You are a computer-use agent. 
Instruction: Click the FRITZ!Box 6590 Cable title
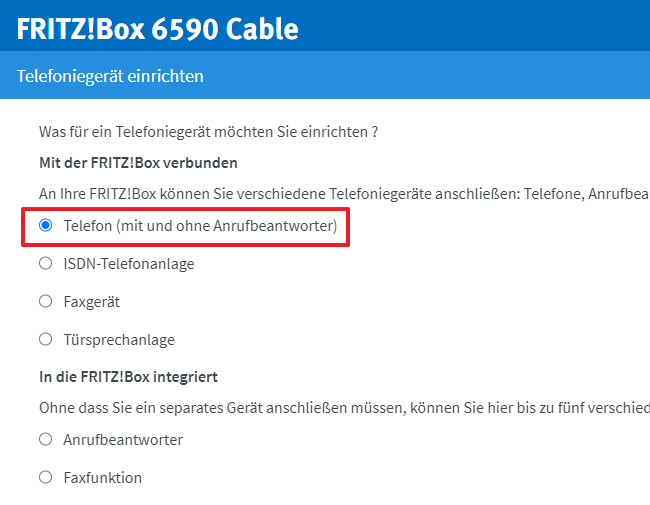[x=158, y=28]
